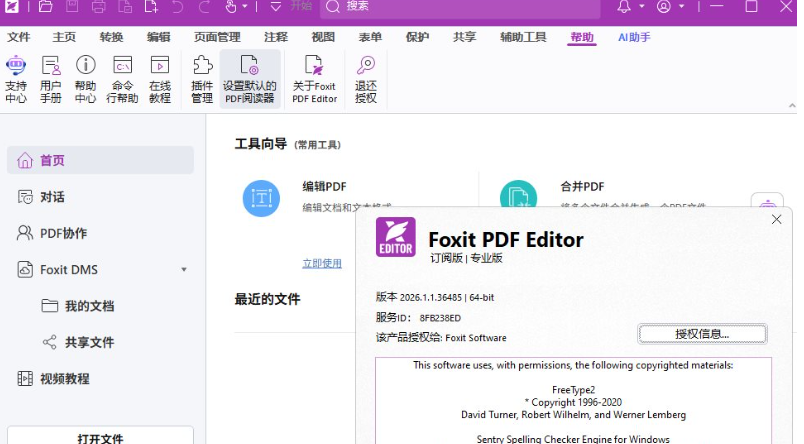Select the Hand tool icon in title bar
Screen dimensions: 804x444
[x=231, y=7]
